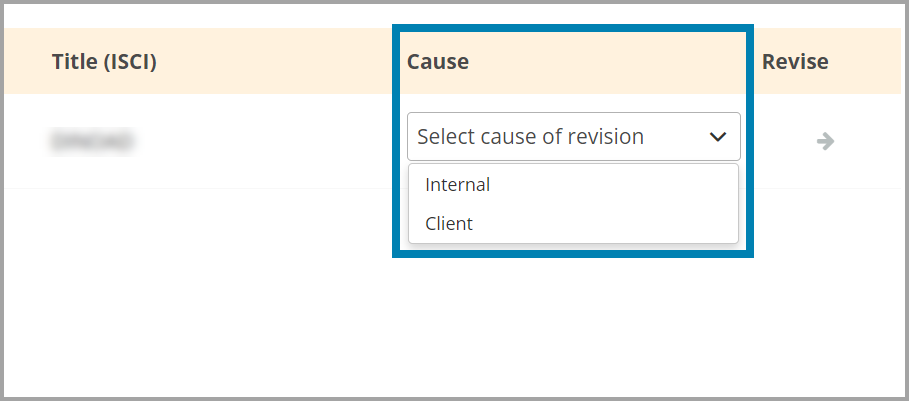Click the empty space right of Client option
This screenshot has width=909, height=401.
tap(620, 224)
